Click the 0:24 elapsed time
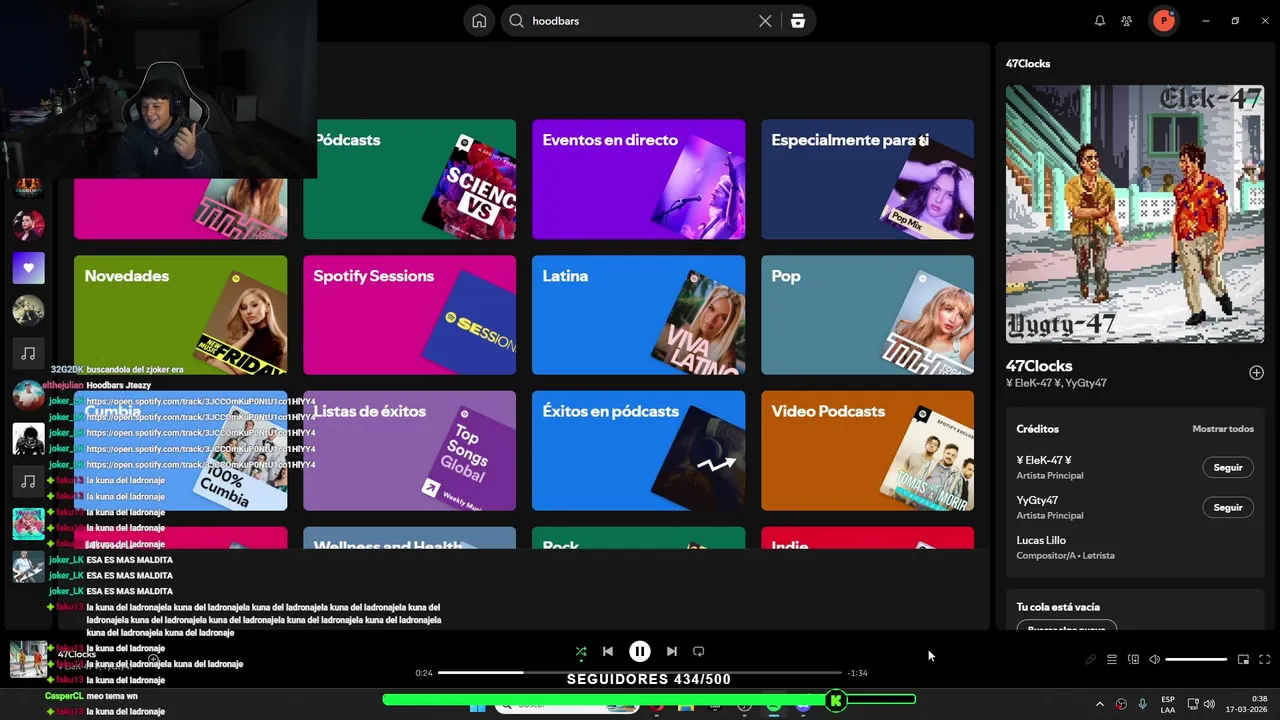The image size is (1280, 720). 424,673
